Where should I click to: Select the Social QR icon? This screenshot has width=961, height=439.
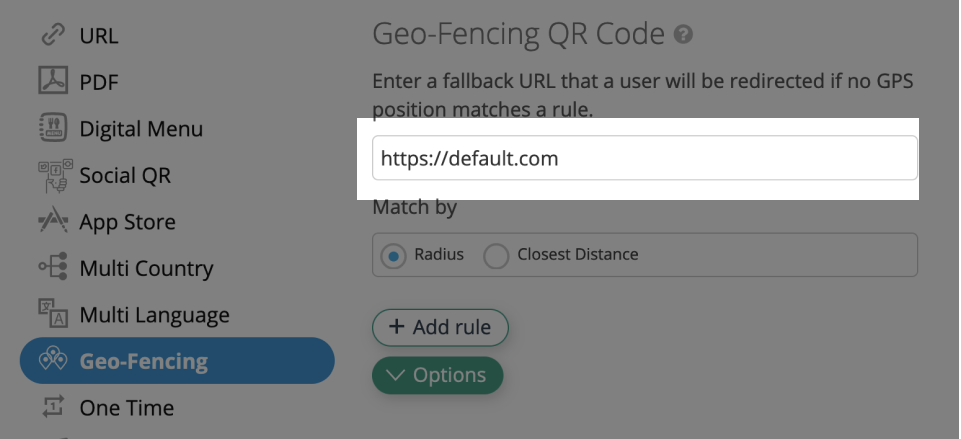point(55,175)
